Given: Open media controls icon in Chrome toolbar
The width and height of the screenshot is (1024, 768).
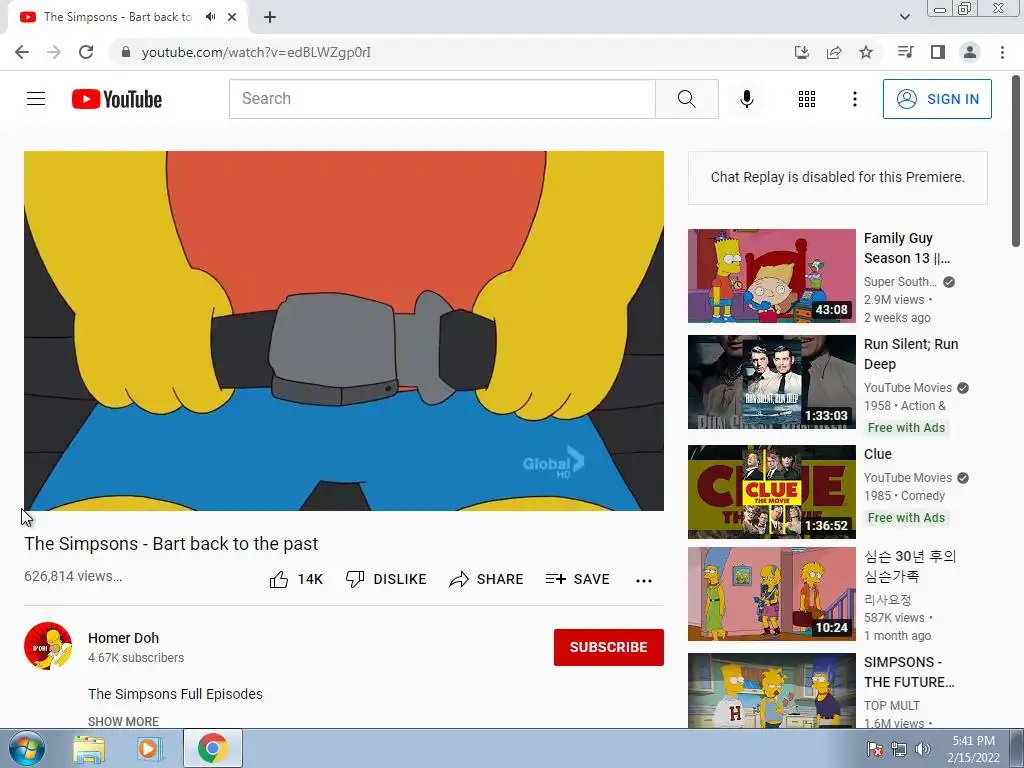Looking at the screenshot, I should pyautogui.click(x=905, y=52).
